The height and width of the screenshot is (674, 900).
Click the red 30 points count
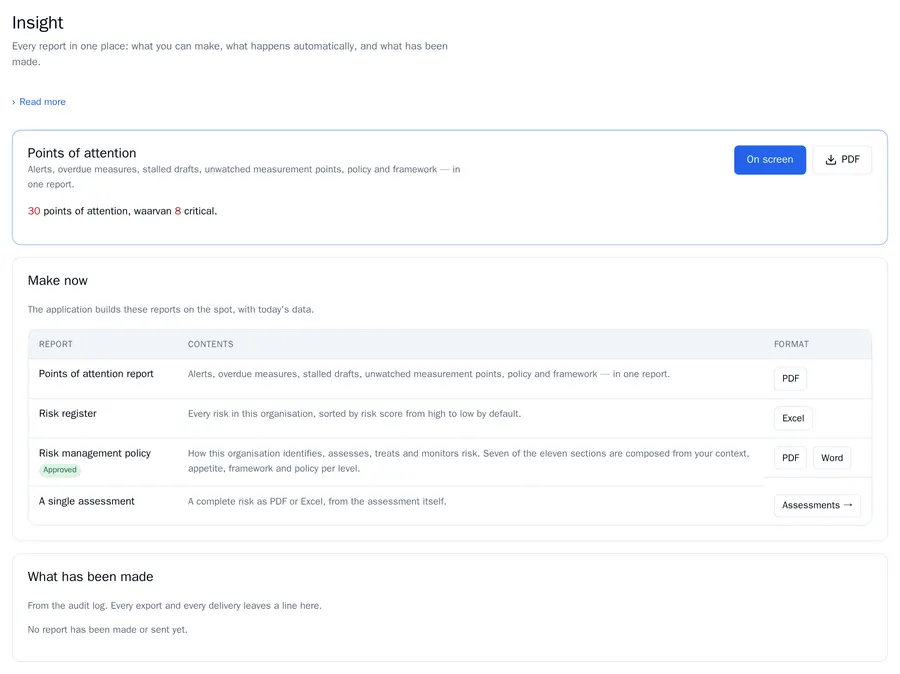pyautogui.click(x=34, y=211)
